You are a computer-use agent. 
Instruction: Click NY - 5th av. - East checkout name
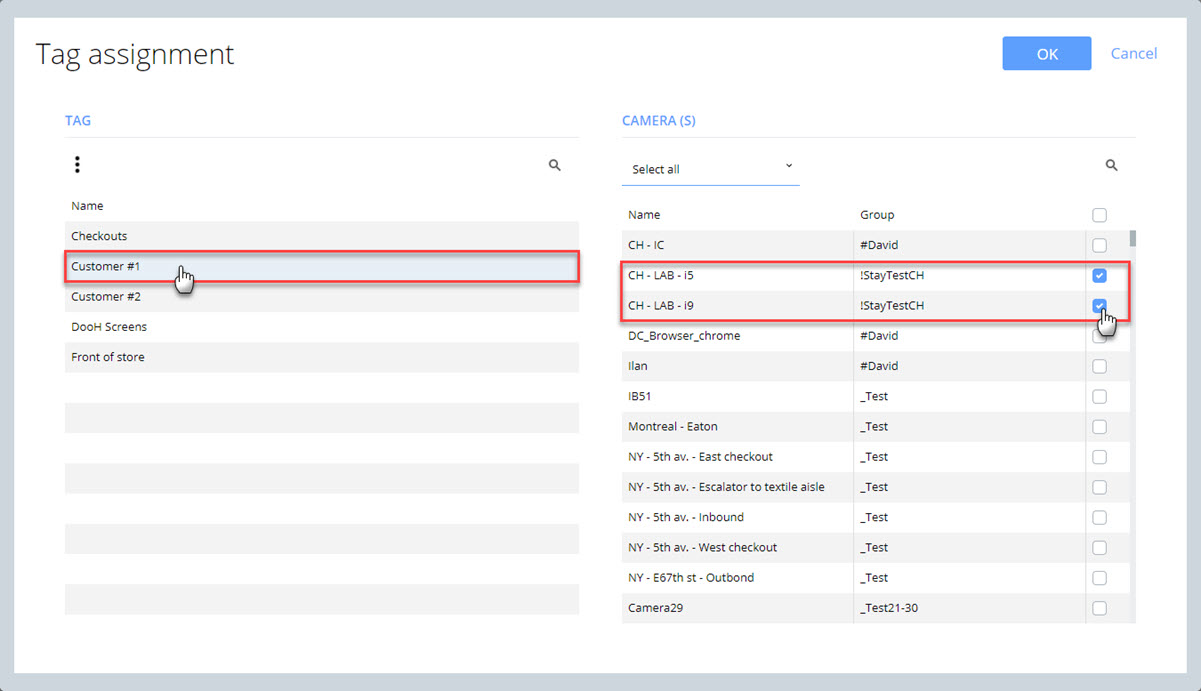pos(700,457)
